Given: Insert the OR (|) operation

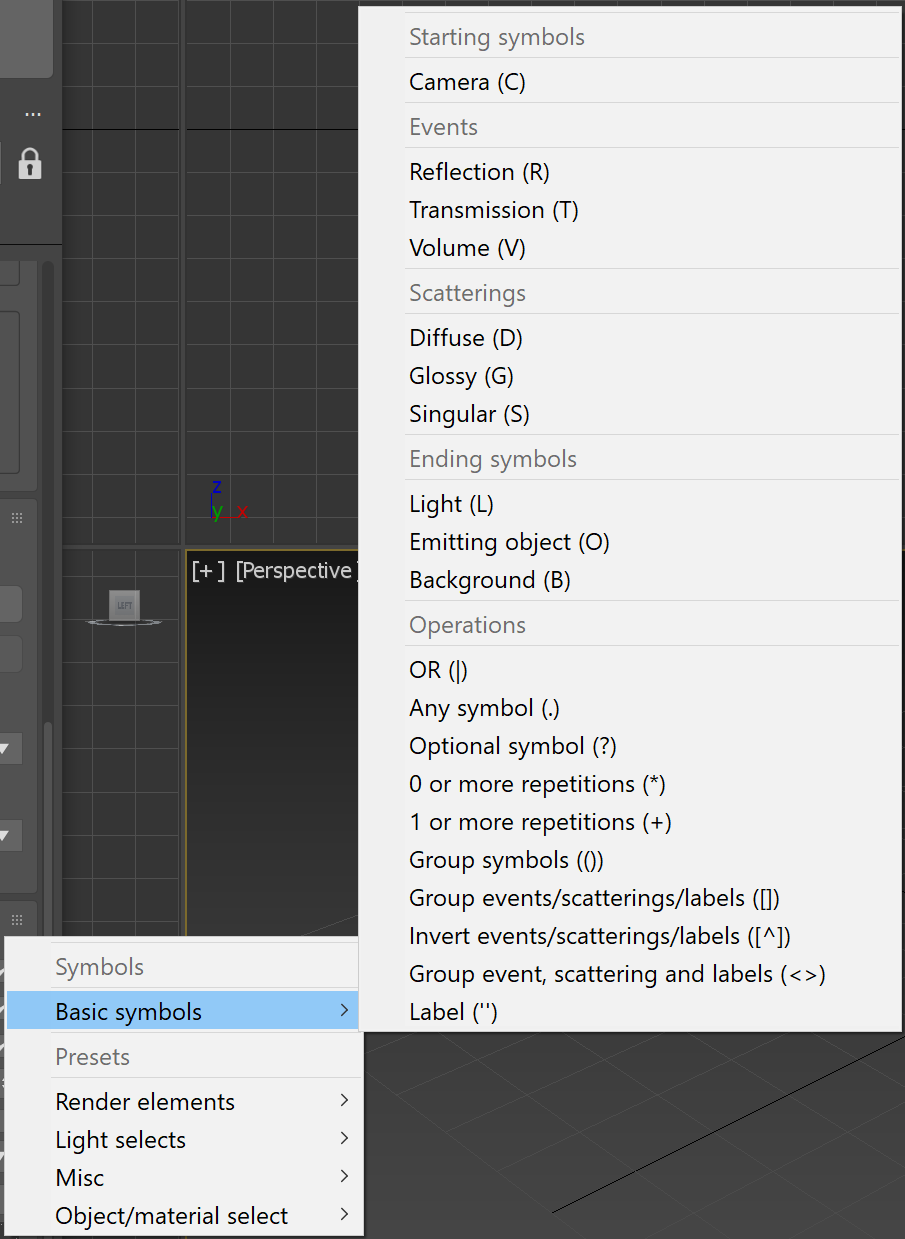Looking at the screenshot, I should click(437, 670).
